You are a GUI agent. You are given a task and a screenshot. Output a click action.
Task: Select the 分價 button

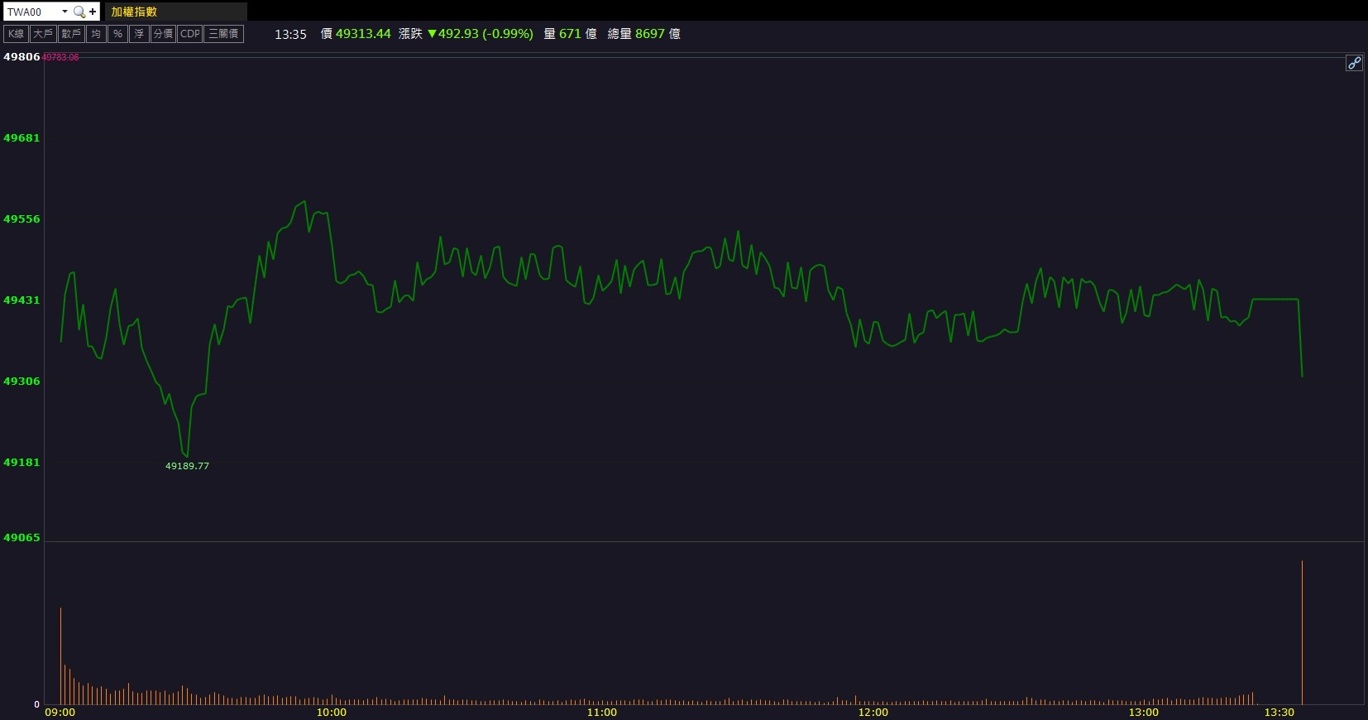click(x=163, y=34)
